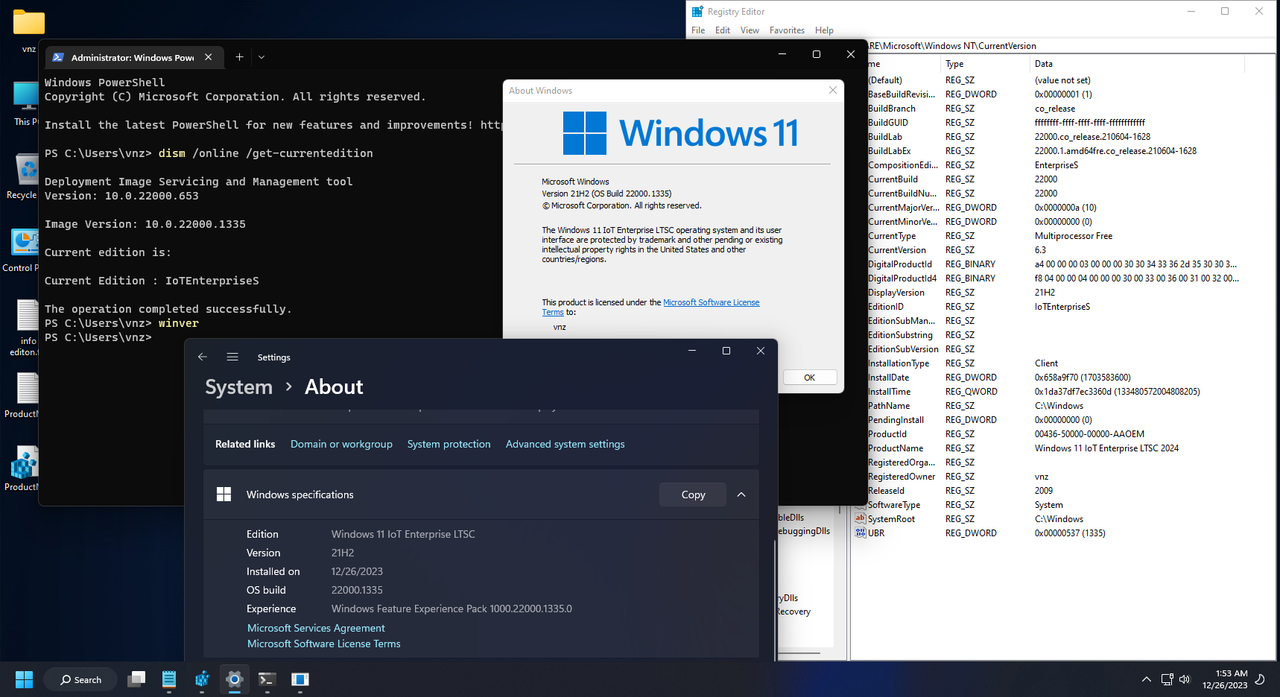Open Domain or workgroup link
1280x697 pixels.
click(x=341, y=444)
